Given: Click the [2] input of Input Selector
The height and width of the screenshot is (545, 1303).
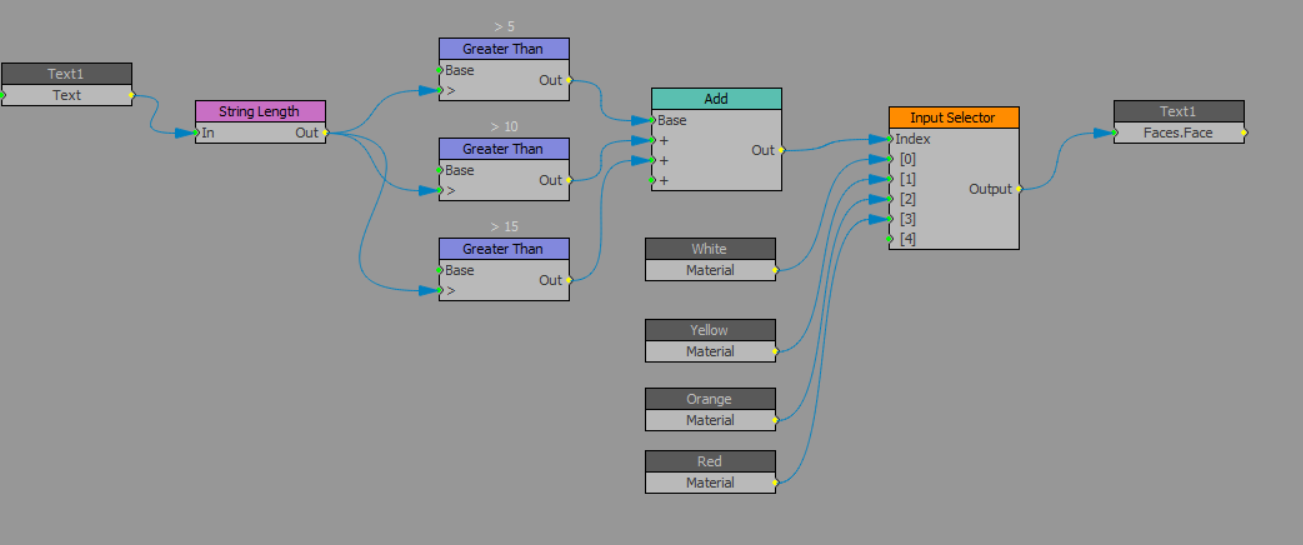Looking at the screenshot, I should (x=890, y=199).
